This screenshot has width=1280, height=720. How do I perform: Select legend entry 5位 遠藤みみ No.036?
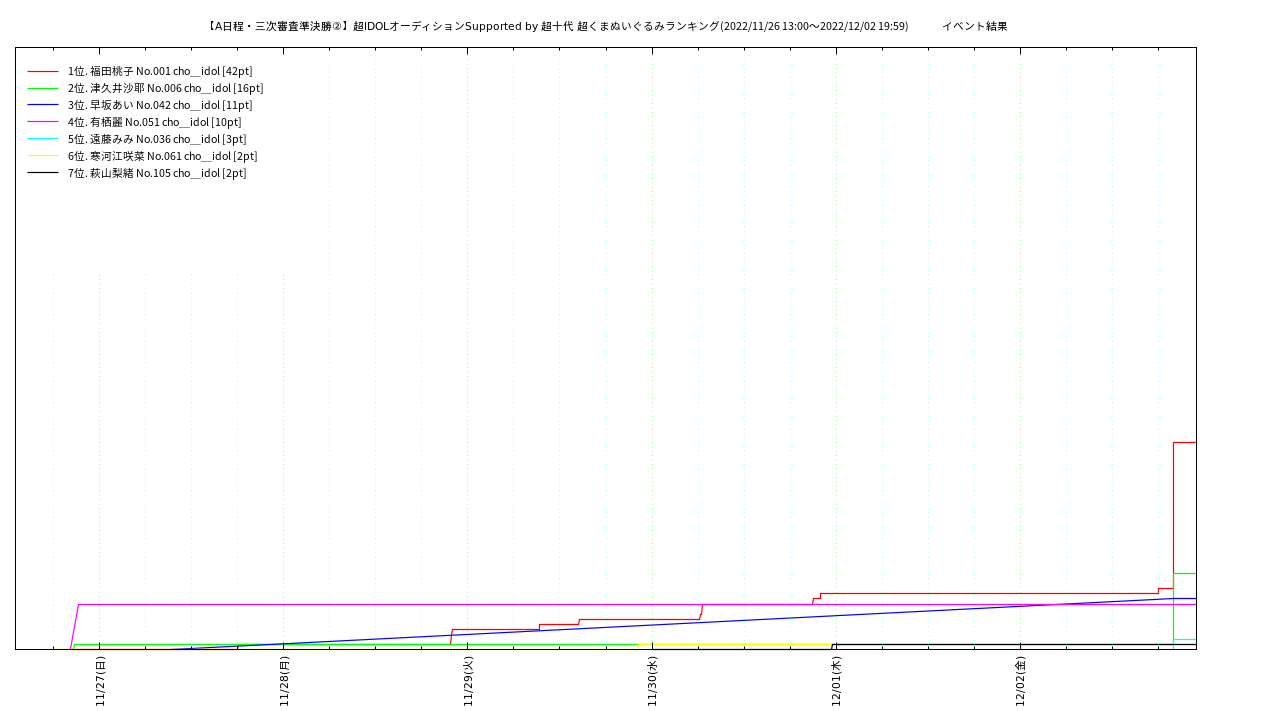coord(157,139)
